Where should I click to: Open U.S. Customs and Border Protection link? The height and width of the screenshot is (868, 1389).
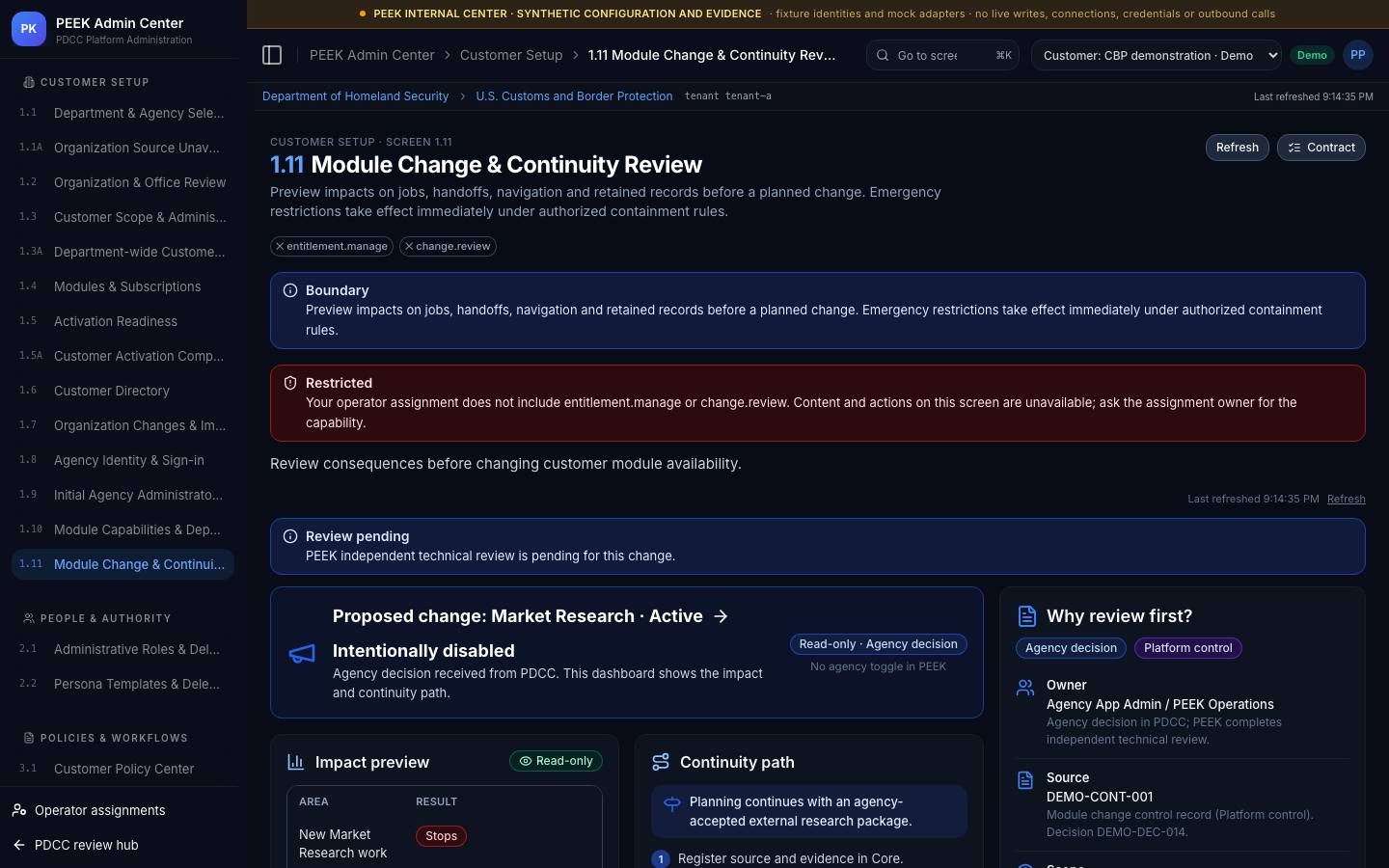point(574,96)
